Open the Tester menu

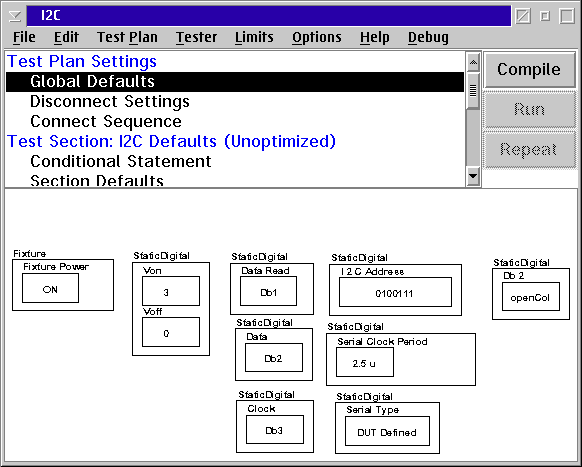[x=196, y=37]
